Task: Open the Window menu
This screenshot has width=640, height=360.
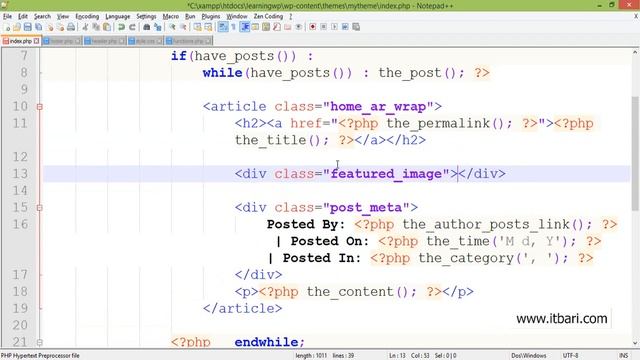Action: tap(237, 16)
